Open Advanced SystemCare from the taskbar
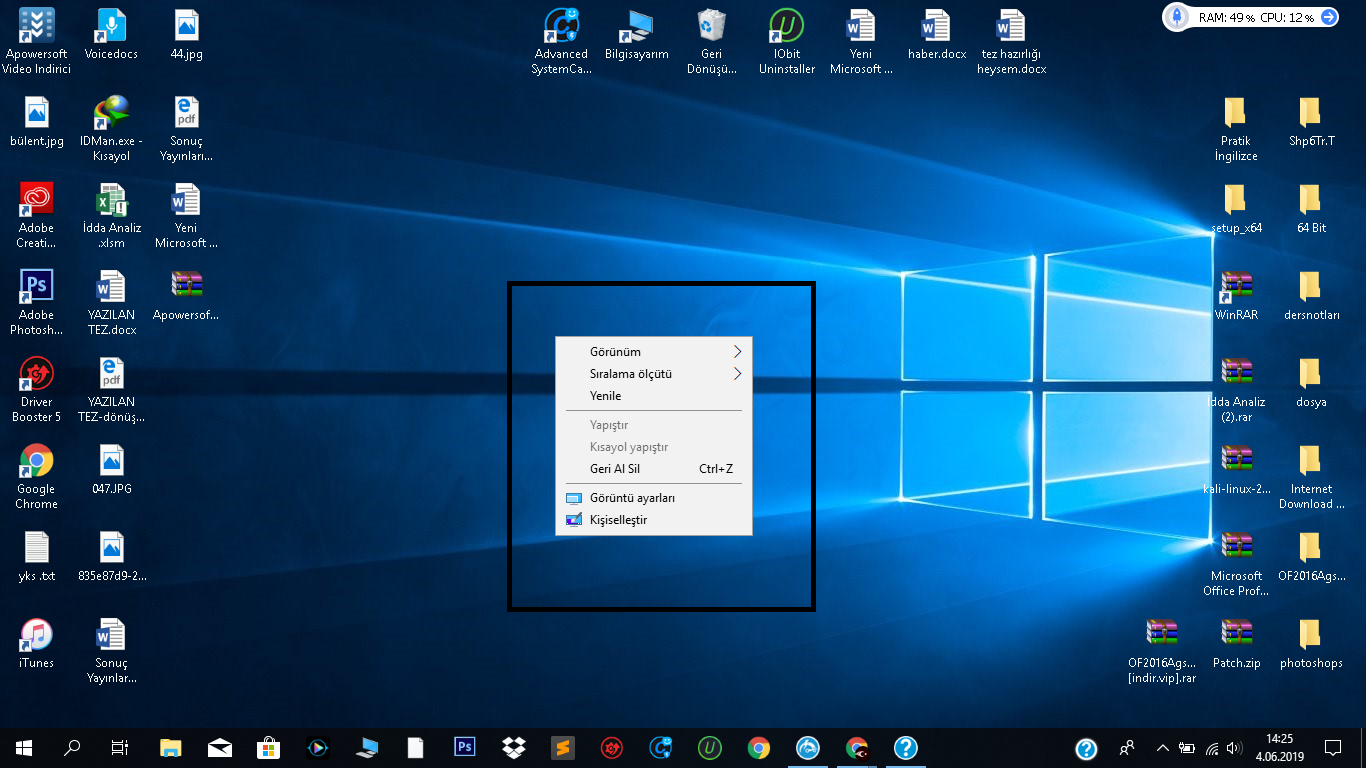 point(660,747)
